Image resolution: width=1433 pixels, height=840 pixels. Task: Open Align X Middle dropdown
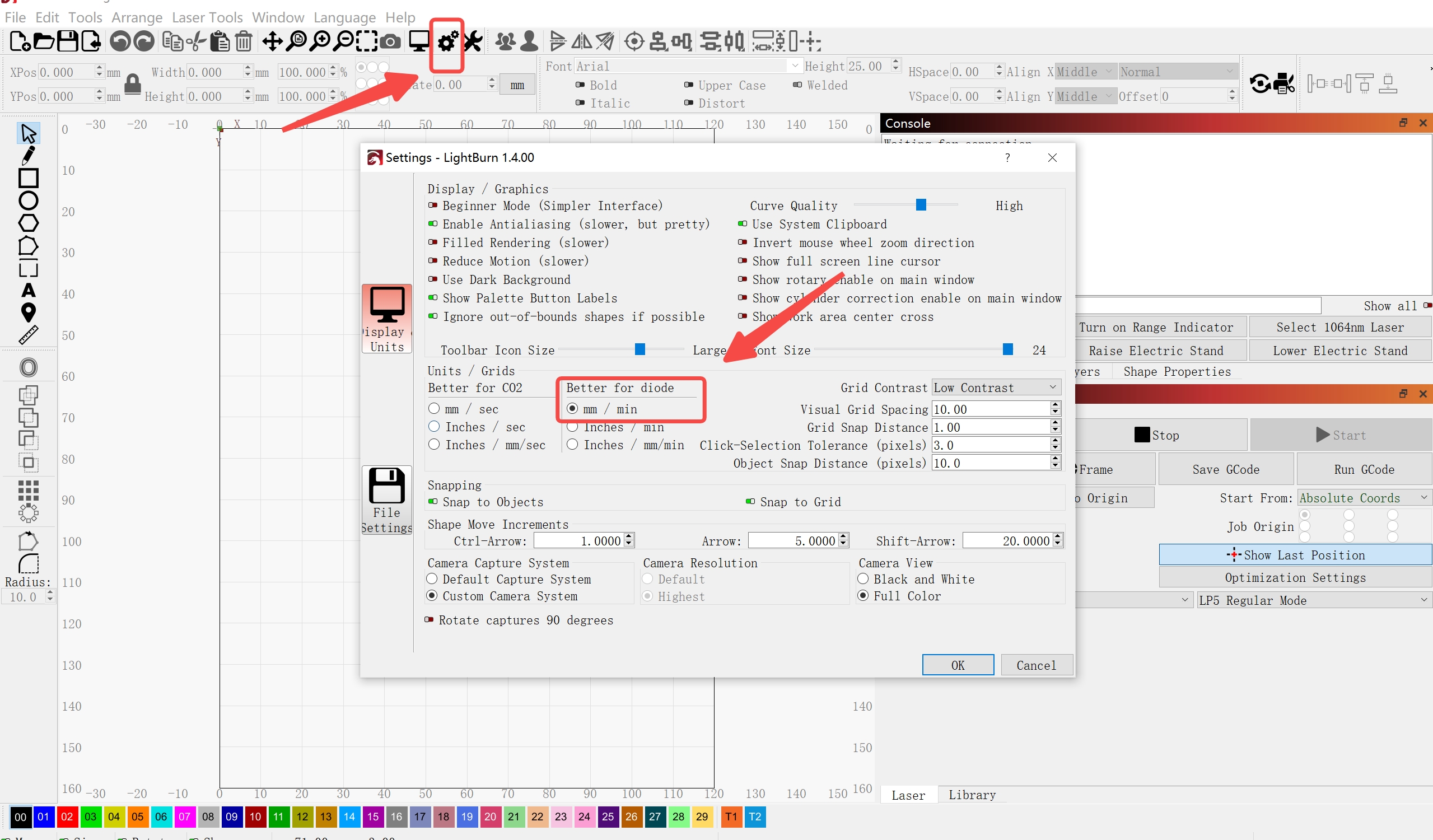[1085, 72]
